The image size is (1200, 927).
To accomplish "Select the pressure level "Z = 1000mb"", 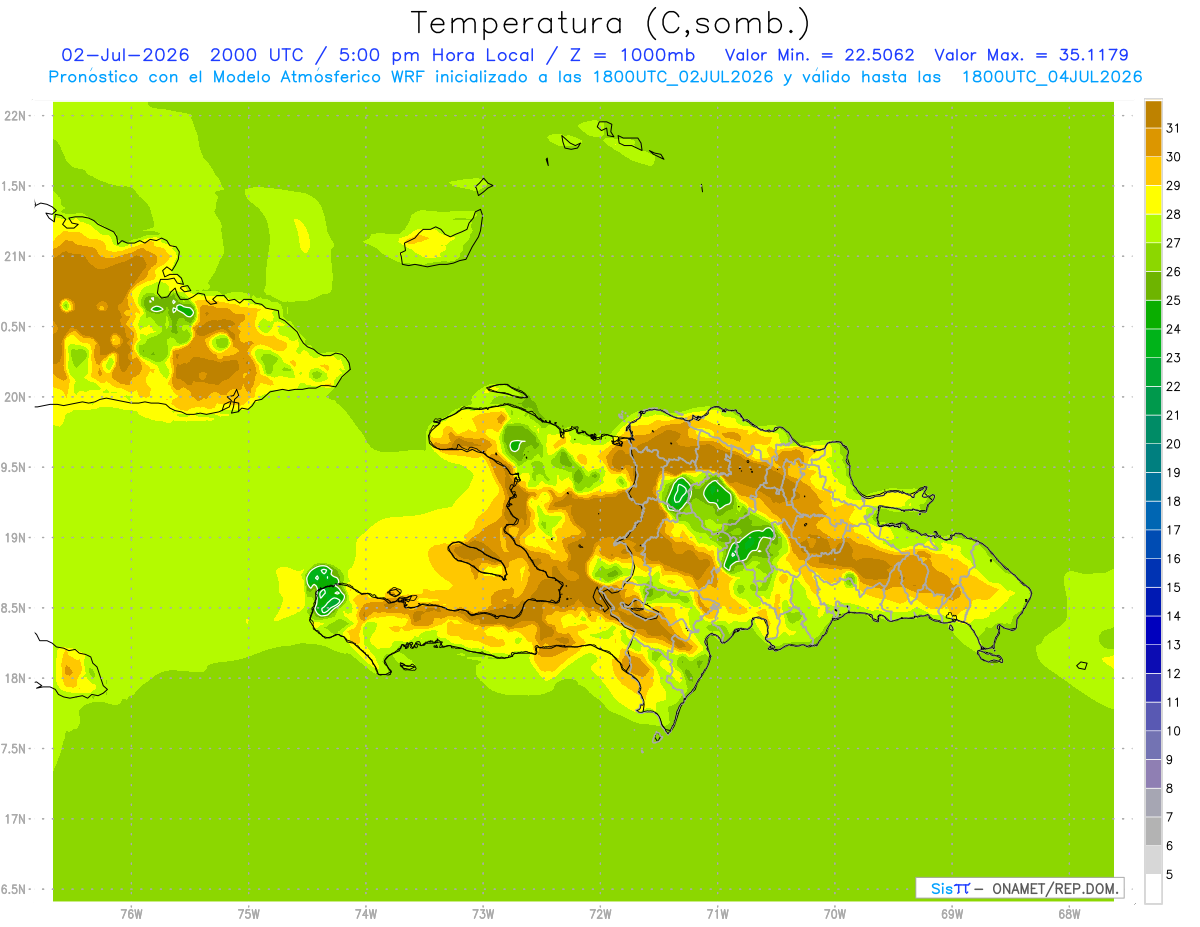I will [x=631, y=55].
